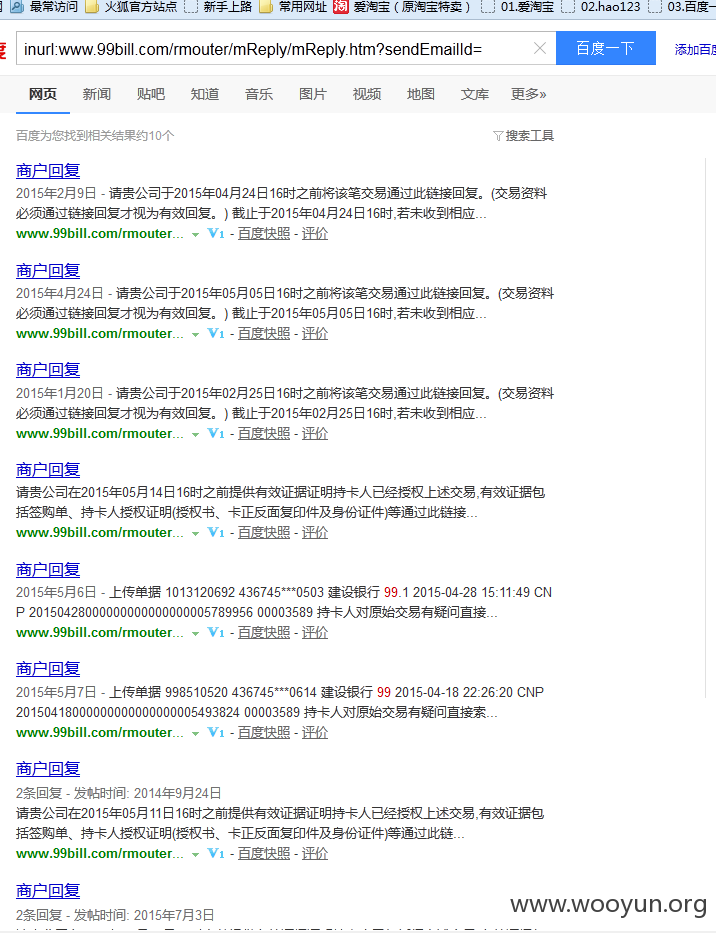Viewport: 716px width, 933px height.
Task: Click V1 credibility icon on 2015年1月20日 result
Action: click(x=215, y=433)
